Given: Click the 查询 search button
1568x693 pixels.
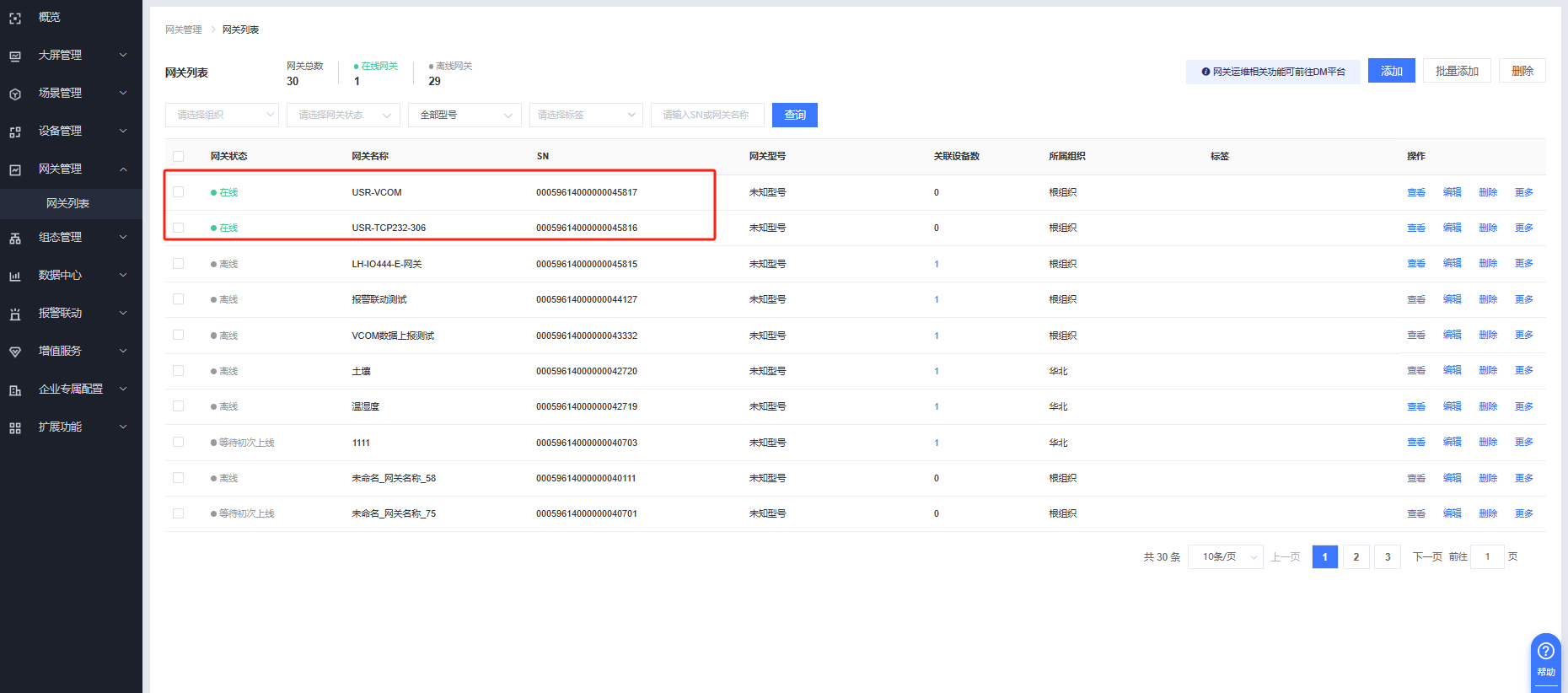Looking at the screenshot, I should point(794,115).
